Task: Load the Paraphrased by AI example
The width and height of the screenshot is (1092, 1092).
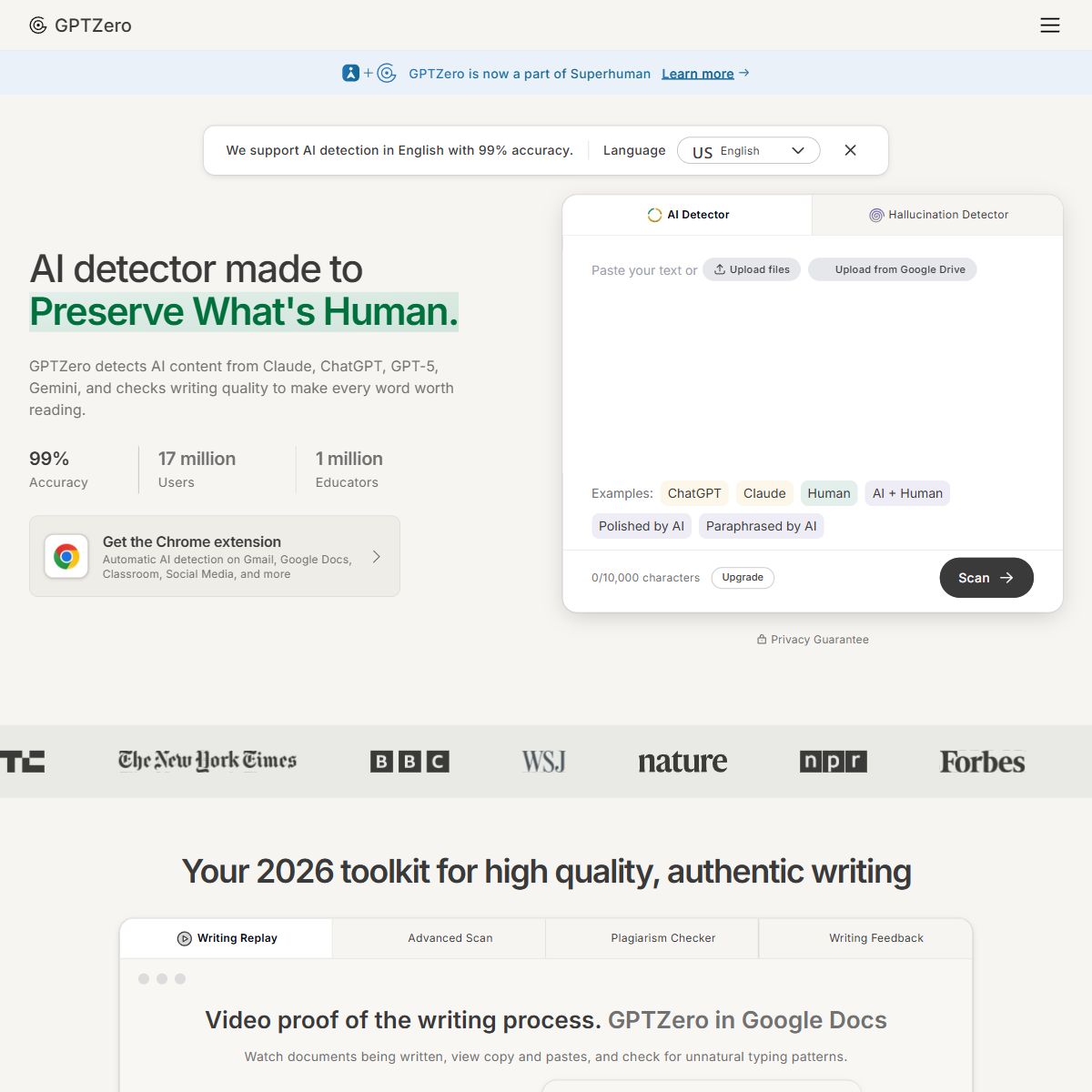Action: point(762,526)
